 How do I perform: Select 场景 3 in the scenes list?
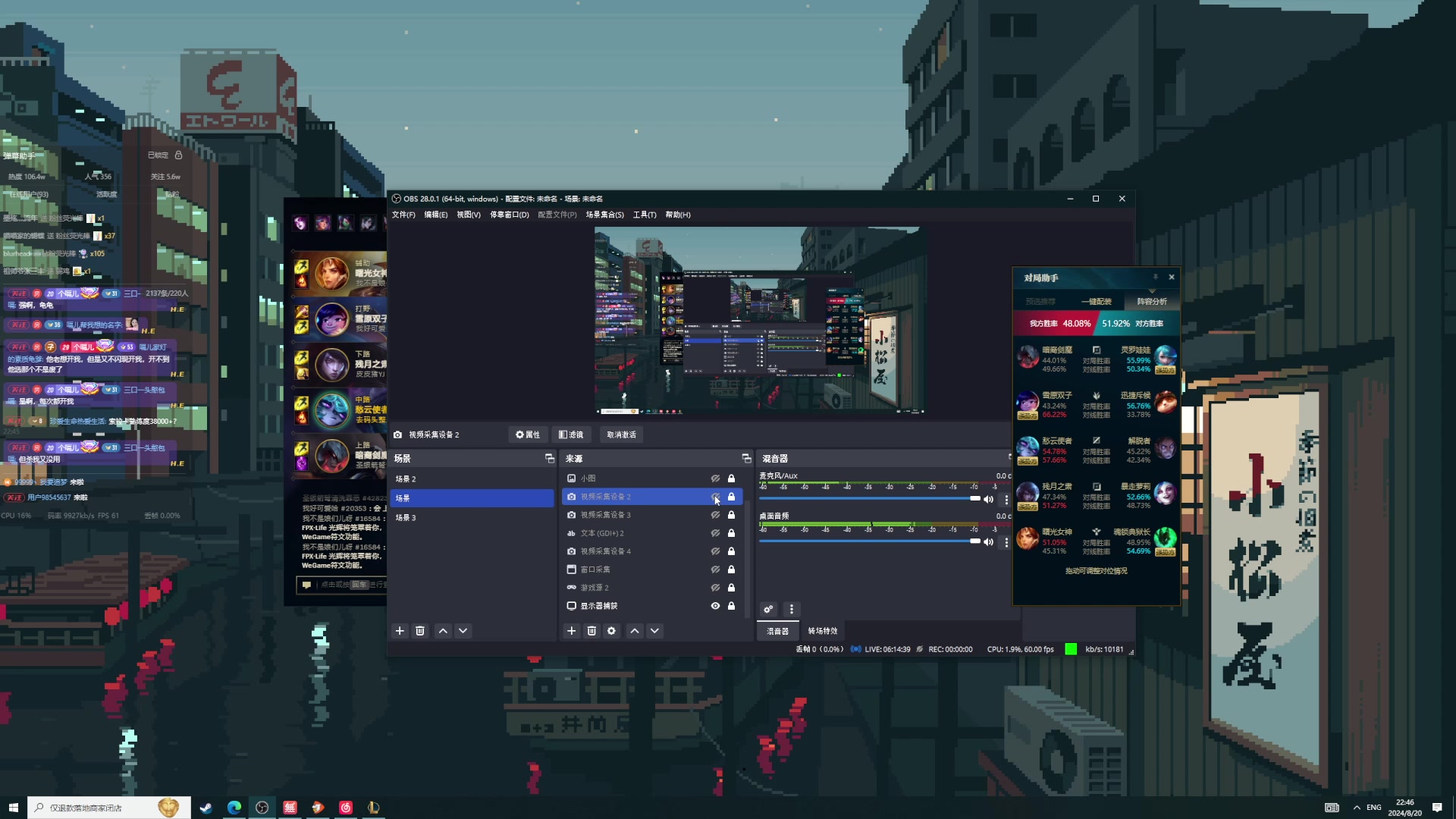pyautogui.click(x=473, y=518)
